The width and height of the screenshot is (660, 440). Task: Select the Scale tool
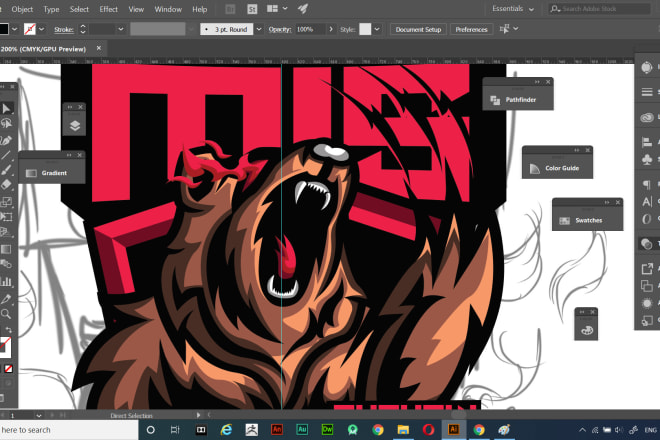(6, 202)
